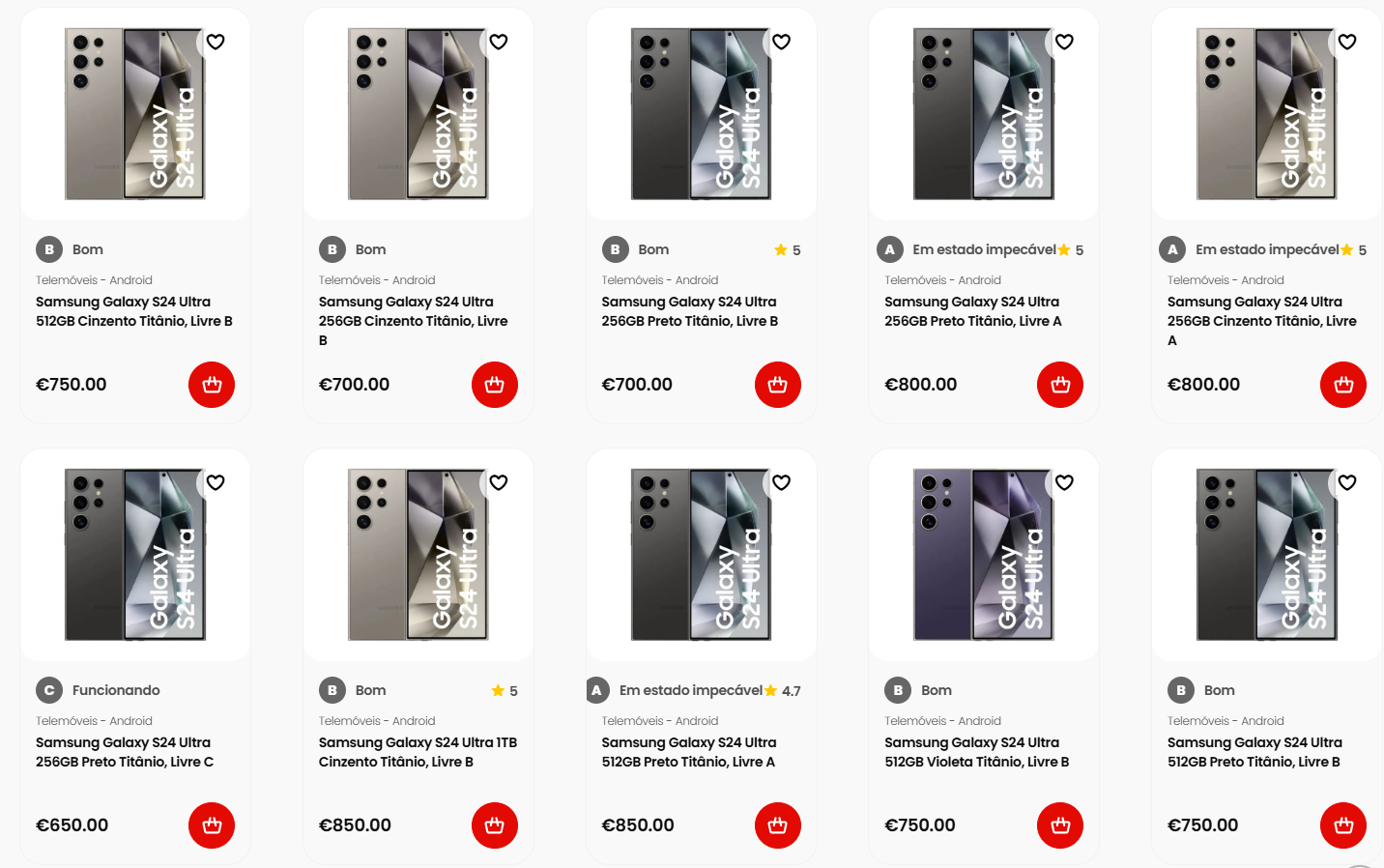Add the 256GB Cinzento Titânio Livre A to cart

1343,385
